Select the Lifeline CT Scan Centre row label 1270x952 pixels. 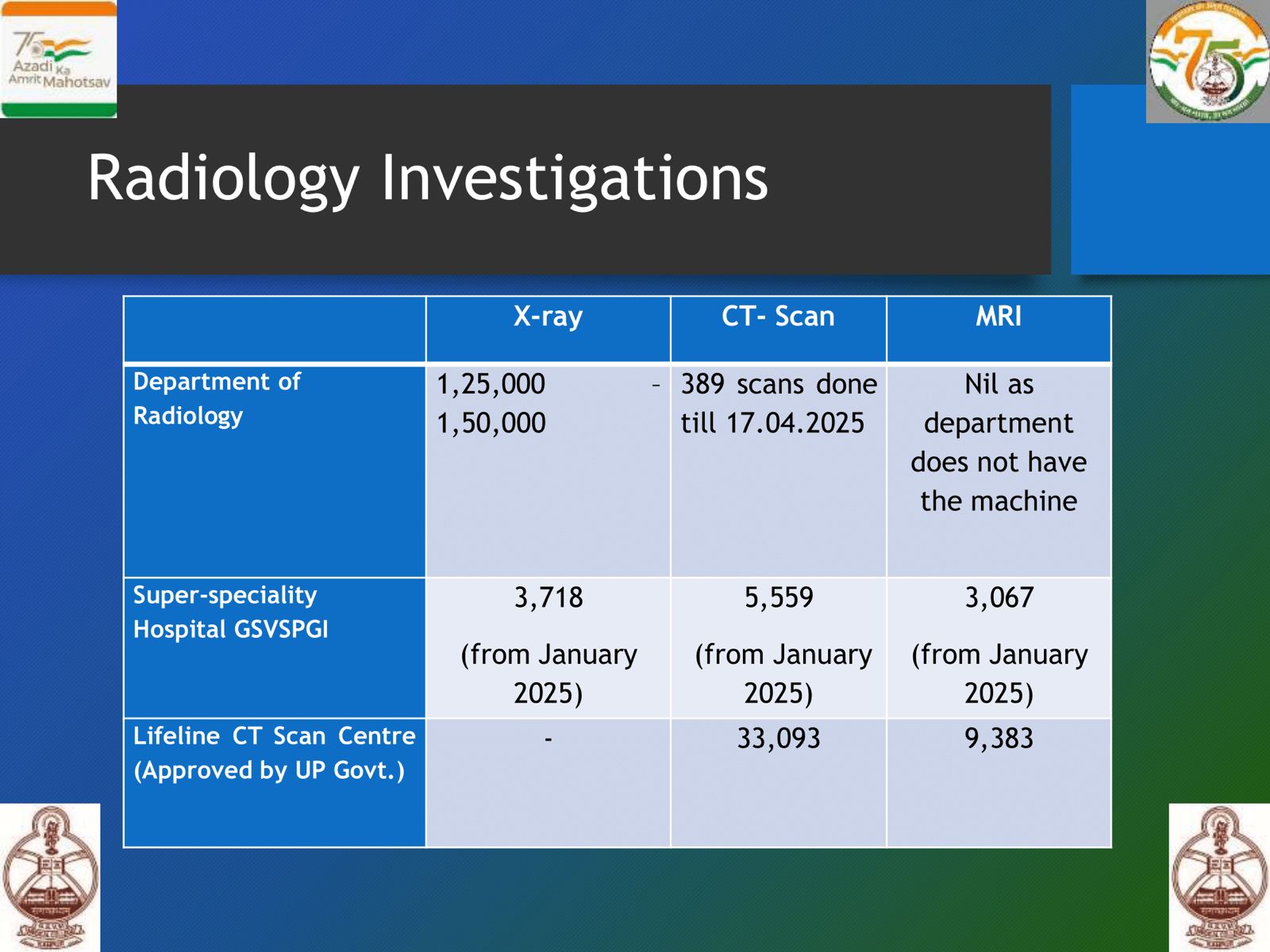point(274,753)
